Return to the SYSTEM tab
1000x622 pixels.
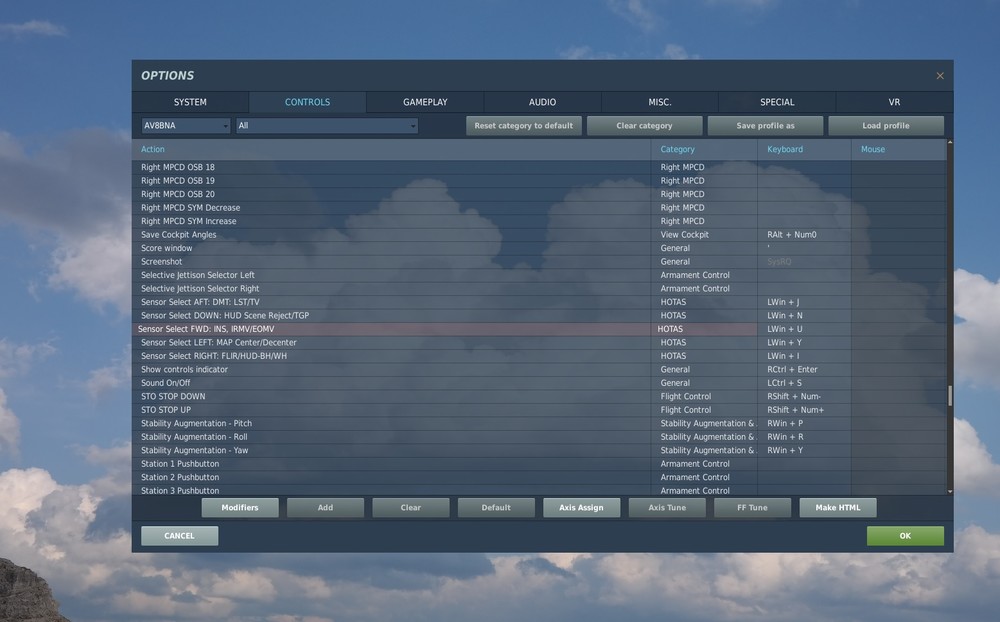click(189, 101)
